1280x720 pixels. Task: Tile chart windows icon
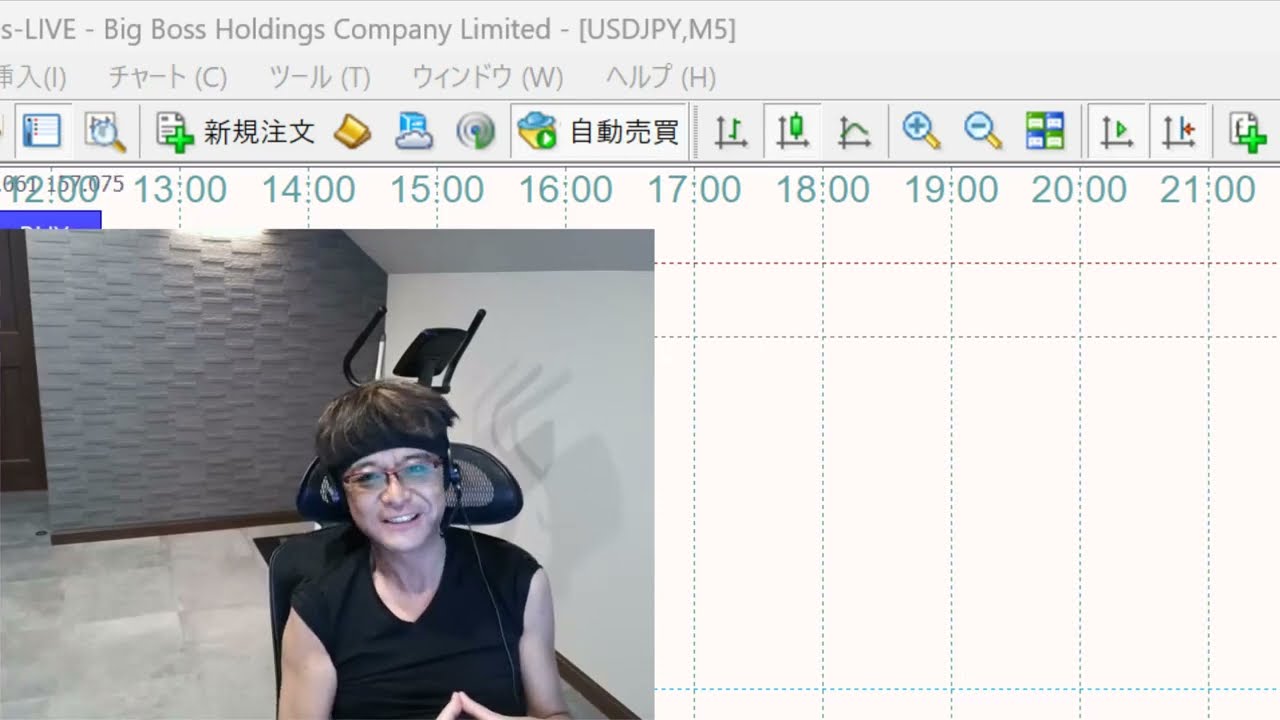1045,131
